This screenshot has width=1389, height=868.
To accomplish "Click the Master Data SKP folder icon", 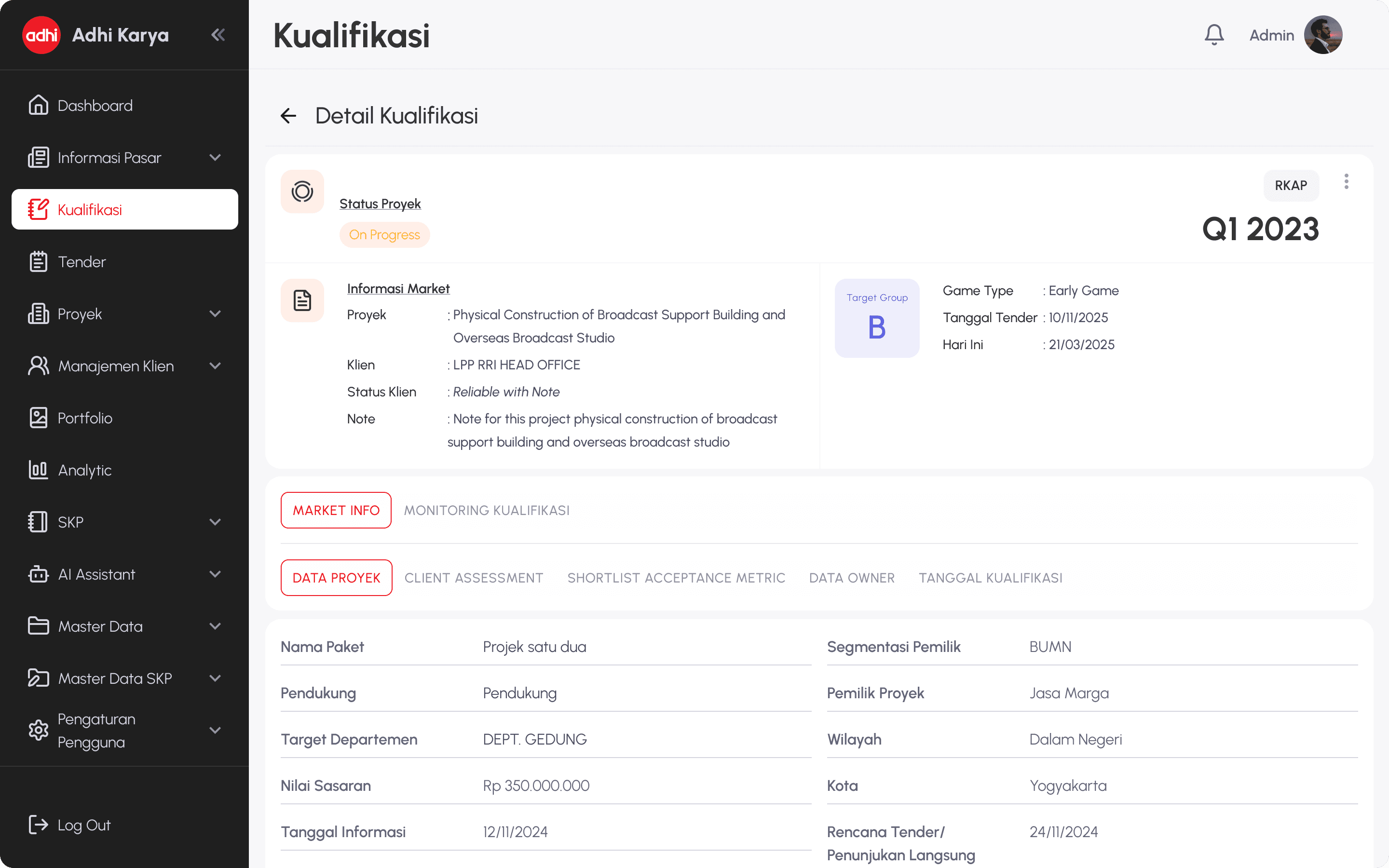I will coord(39,678).
